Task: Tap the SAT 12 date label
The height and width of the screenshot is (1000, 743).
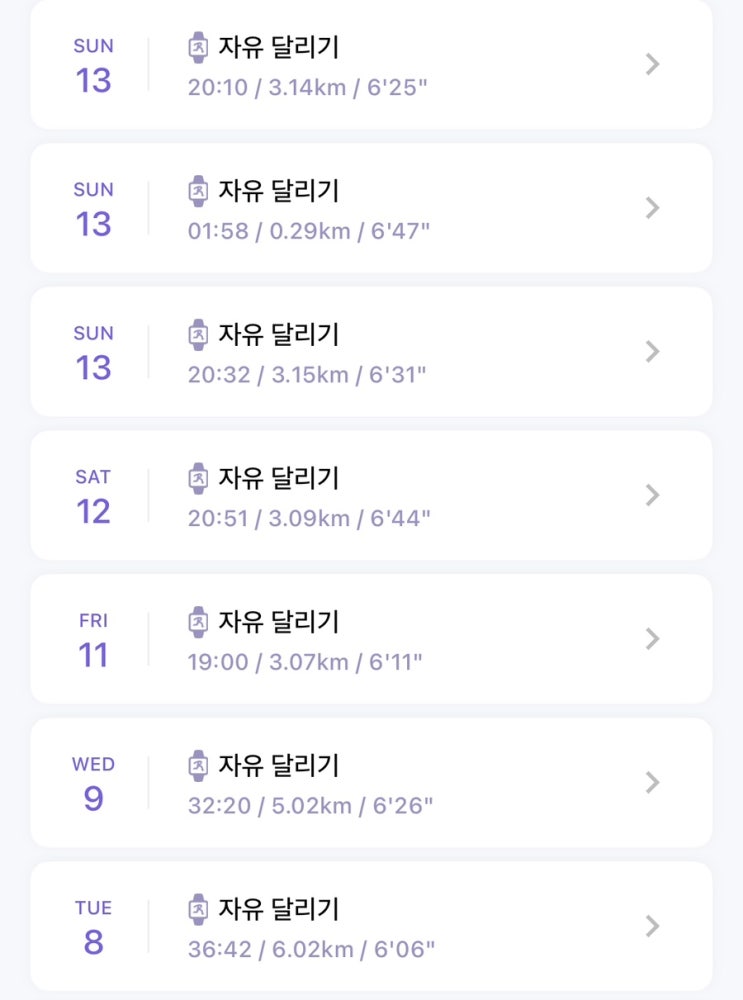Action: (93, 497)
